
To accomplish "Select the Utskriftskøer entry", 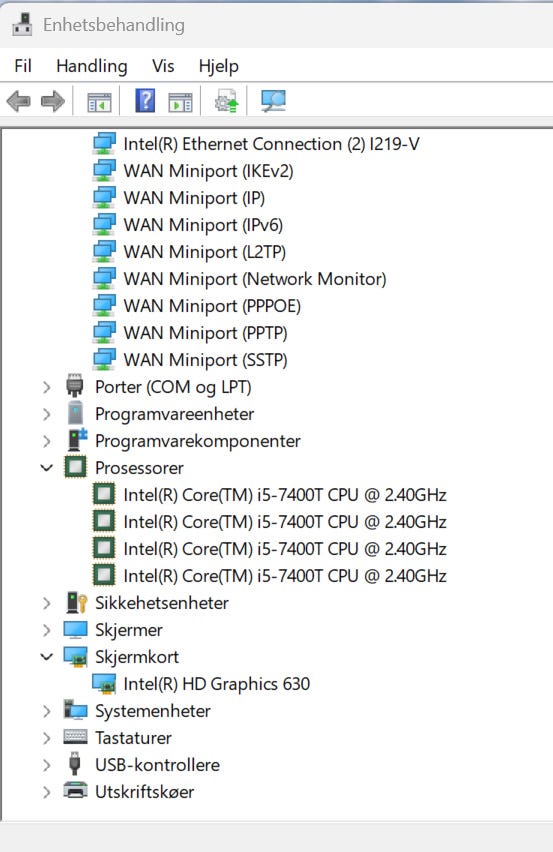I will click(144, 792).
